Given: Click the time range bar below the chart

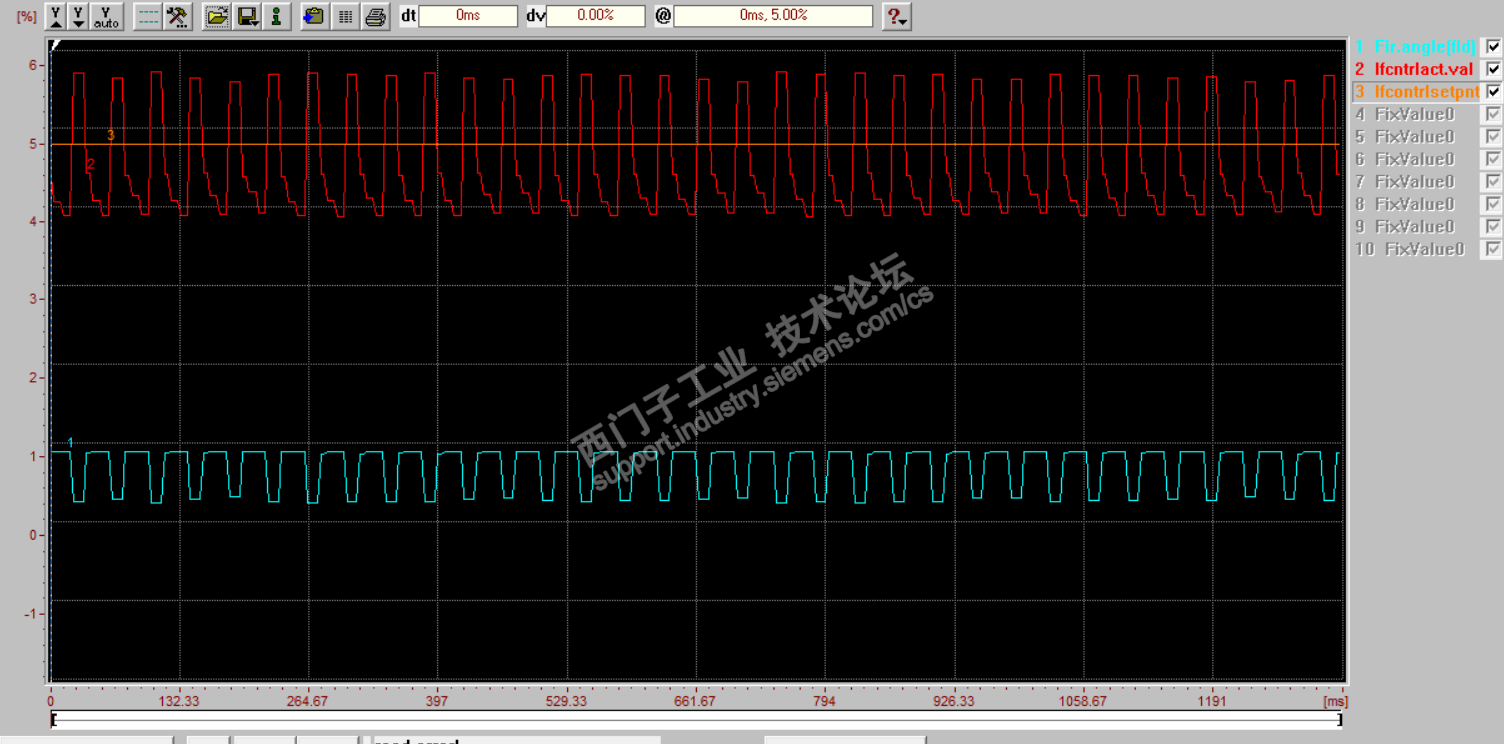Looking at the screenshot, I should click(696, 719).
